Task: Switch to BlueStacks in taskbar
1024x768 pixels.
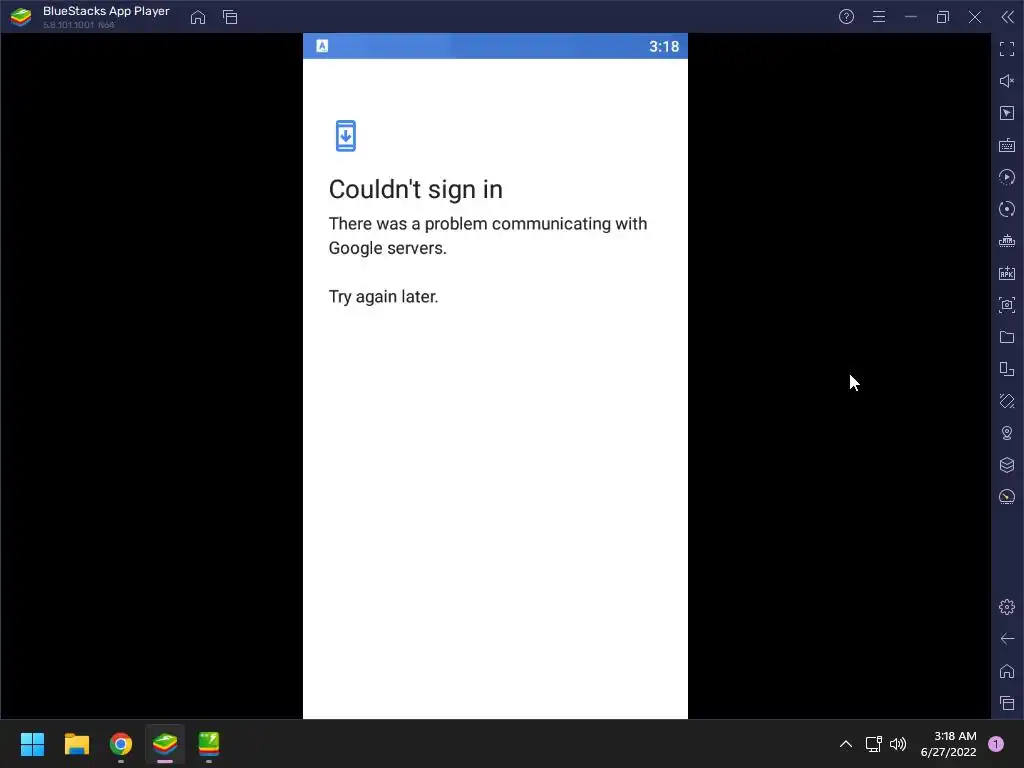Action: pyautogui.click(x=165, y=744)
